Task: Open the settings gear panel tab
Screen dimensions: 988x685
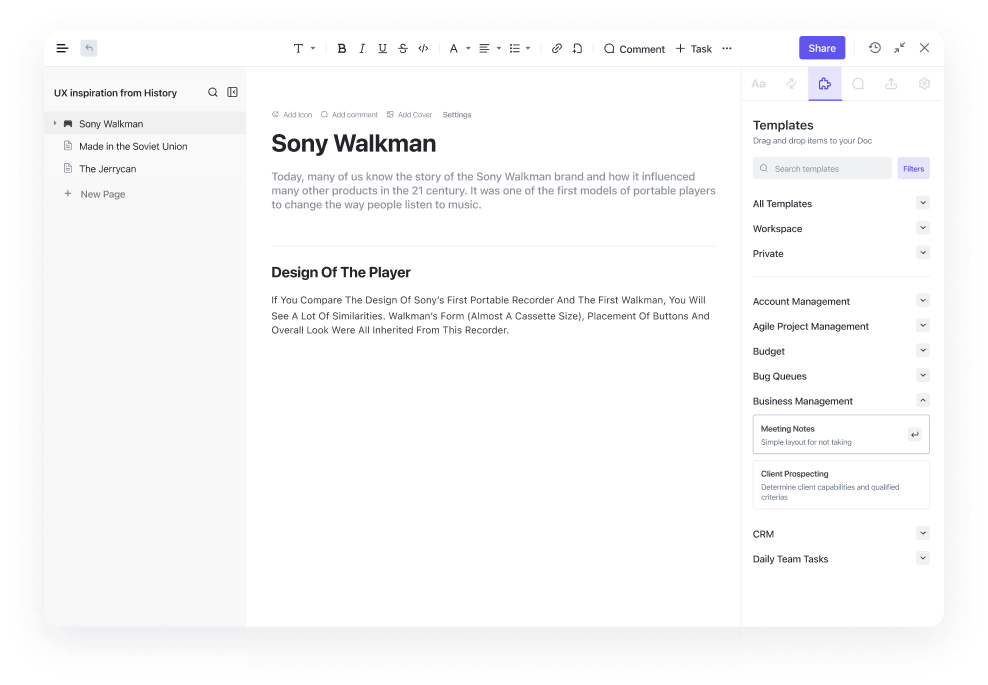Action: [x=924, y=84]
